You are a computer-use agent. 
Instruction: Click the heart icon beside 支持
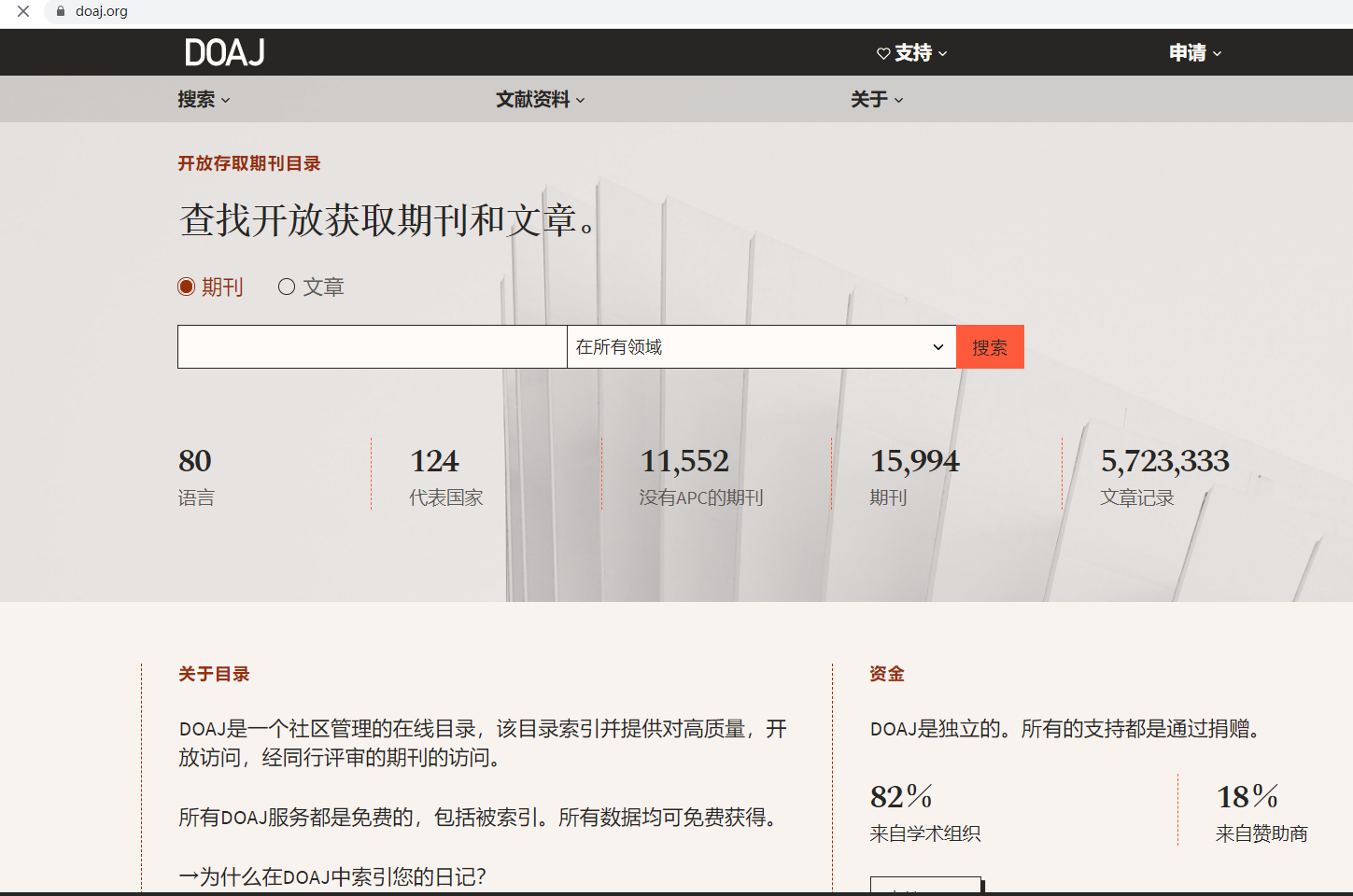[883, 53]
